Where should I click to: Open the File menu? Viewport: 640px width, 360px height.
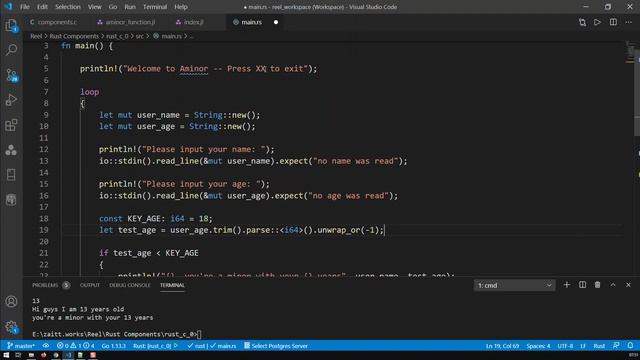point(24,7)
